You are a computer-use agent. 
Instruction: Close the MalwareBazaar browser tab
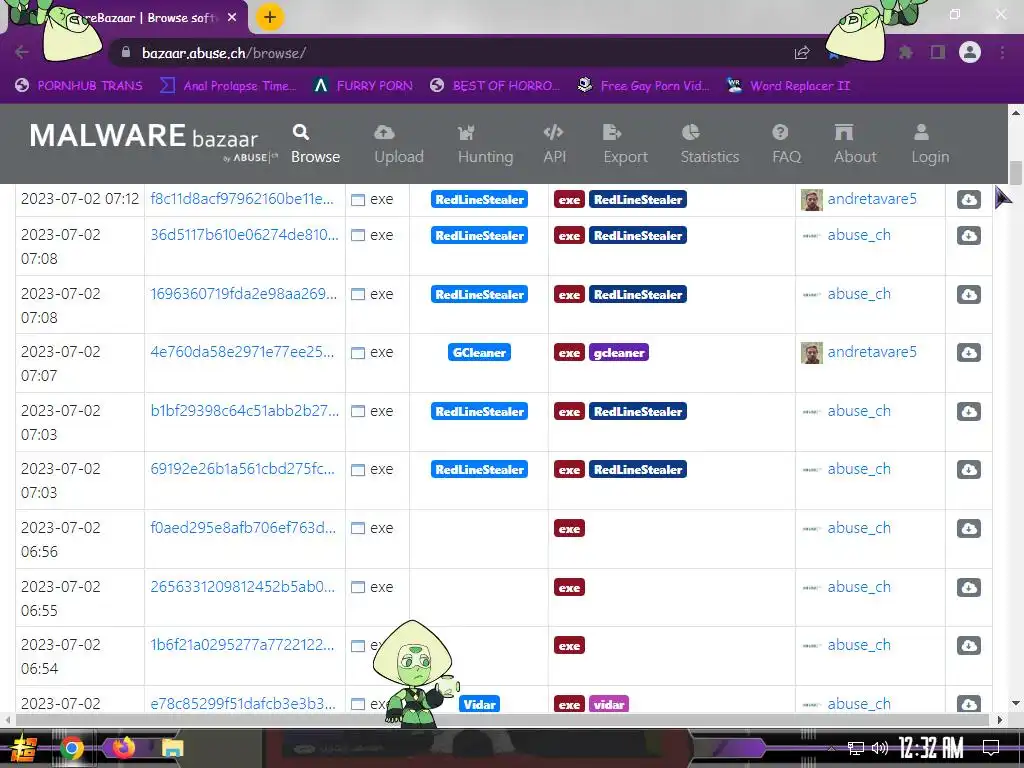[232, 18]
